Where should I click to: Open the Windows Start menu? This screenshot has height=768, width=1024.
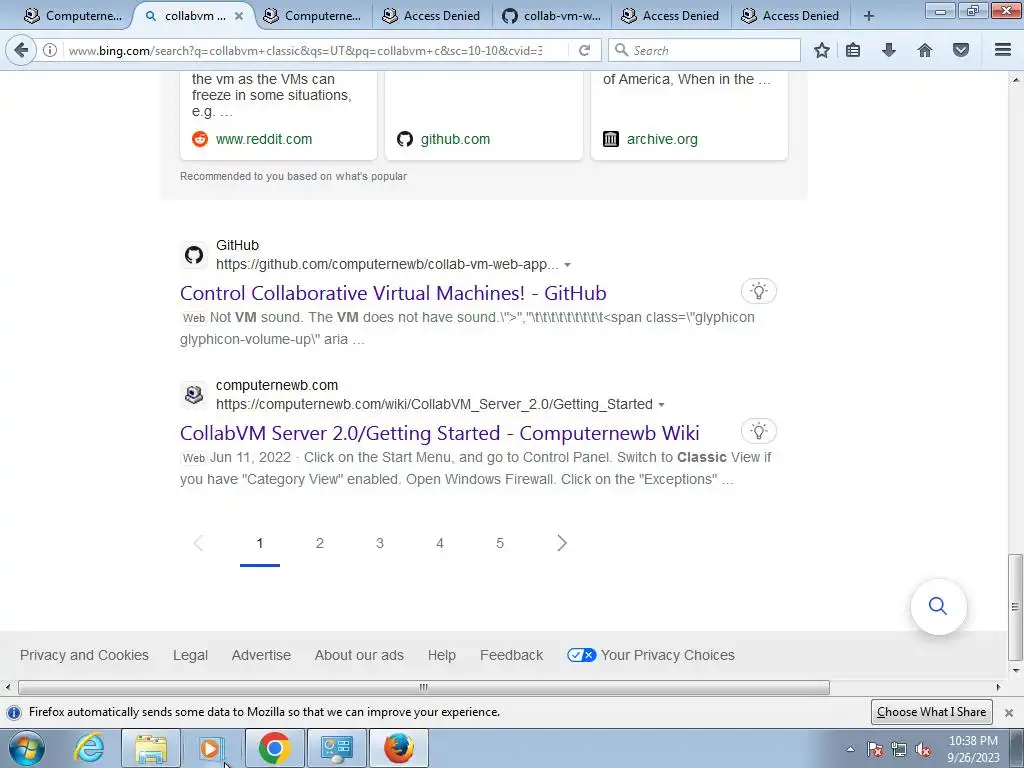[x=27, y=748]
